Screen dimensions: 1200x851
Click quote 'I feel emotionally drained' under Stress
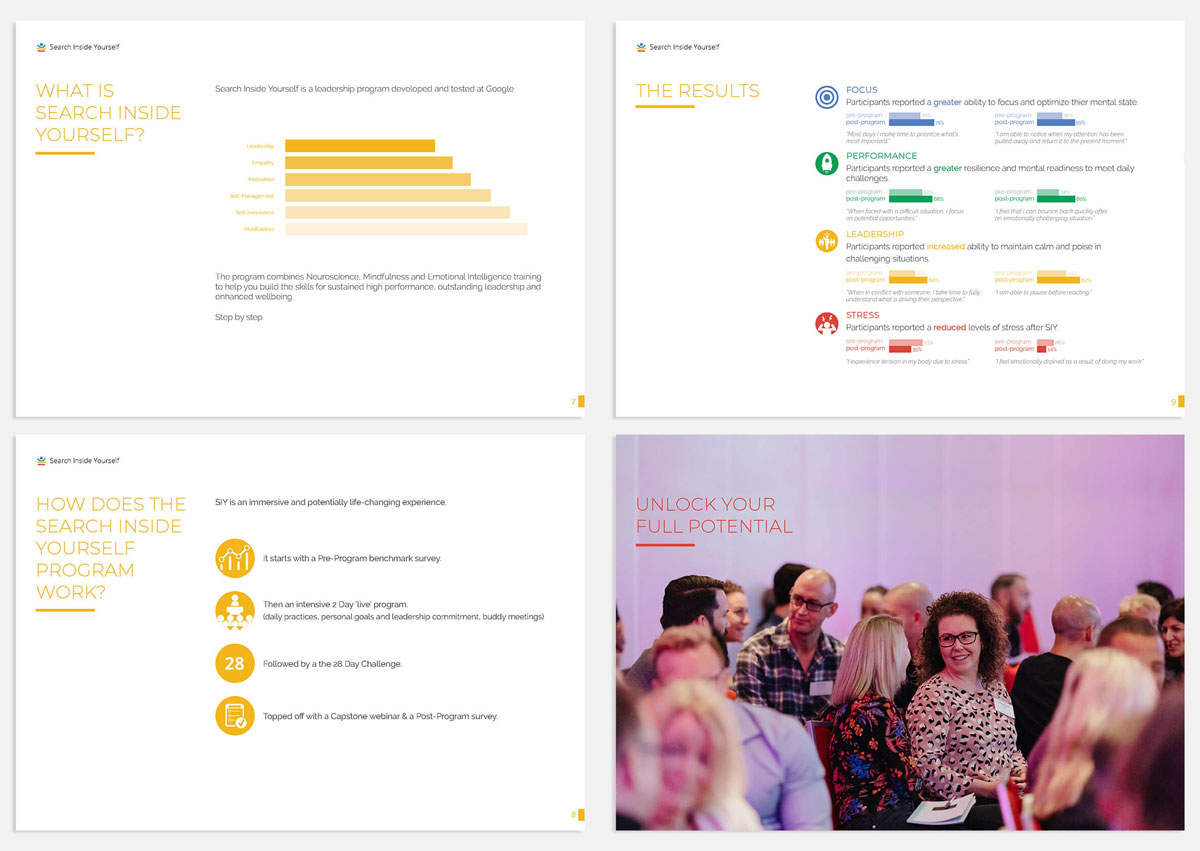pyautogui.click(x=1069, y=361)
